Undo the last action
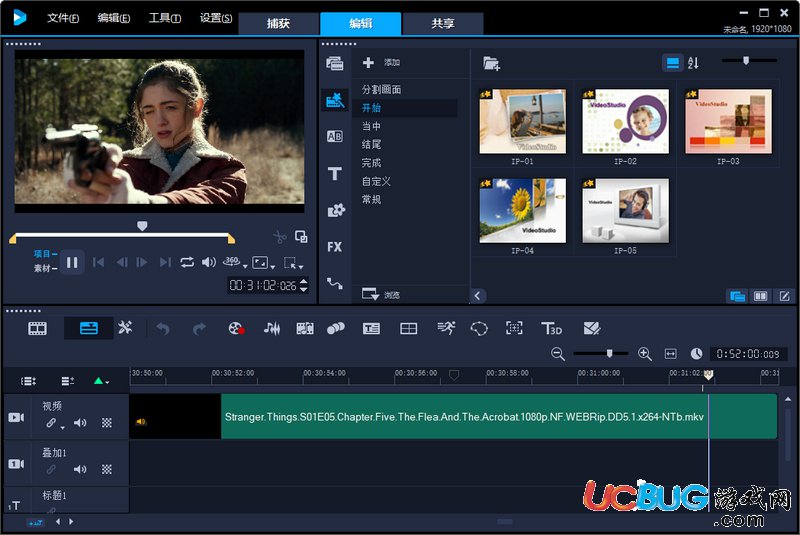The height and width of the screenshot is (535, 800). [163, 328]
